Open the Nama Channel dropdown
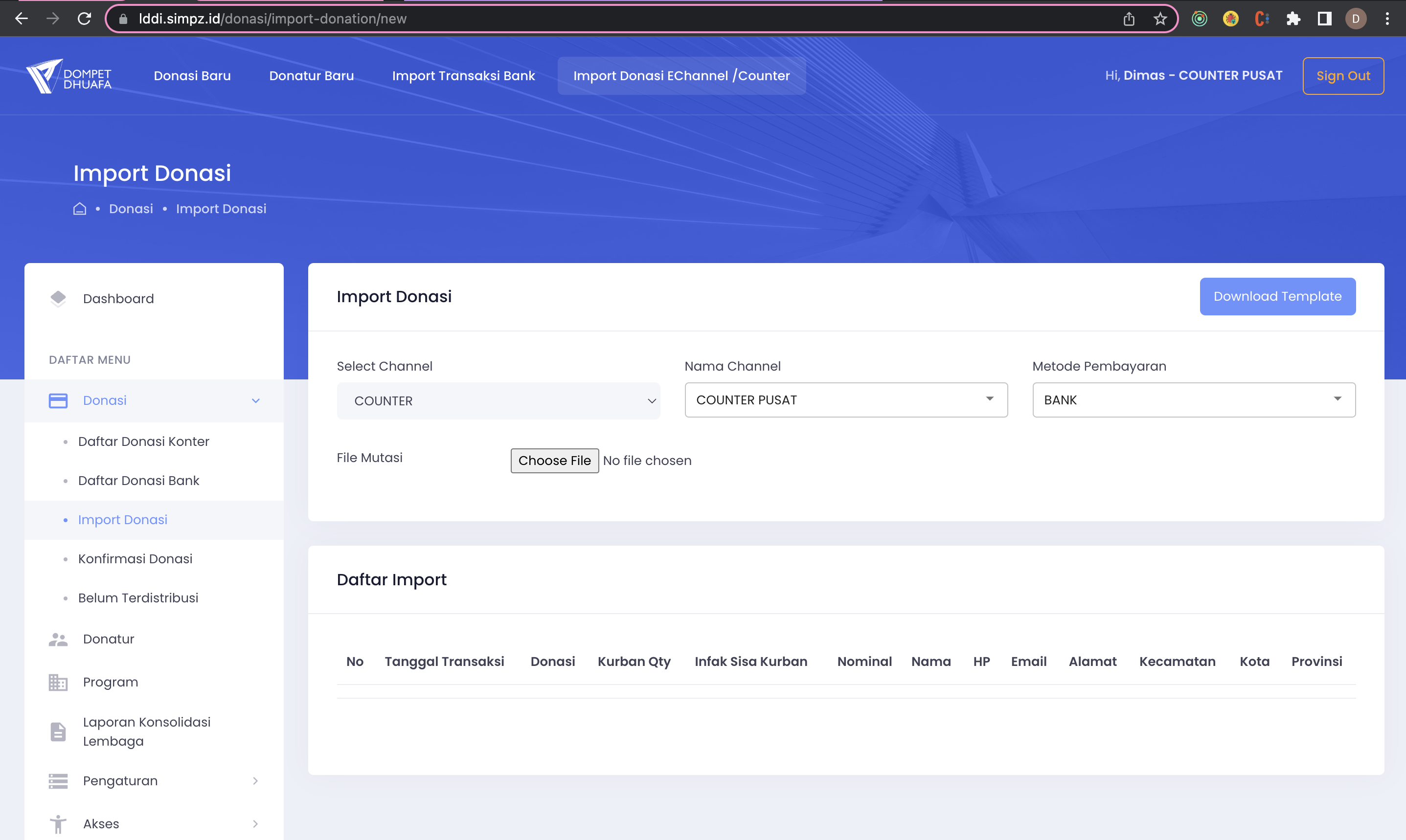Image resolution: width=1406 pixels, height=840 pixels. [845, 400]
